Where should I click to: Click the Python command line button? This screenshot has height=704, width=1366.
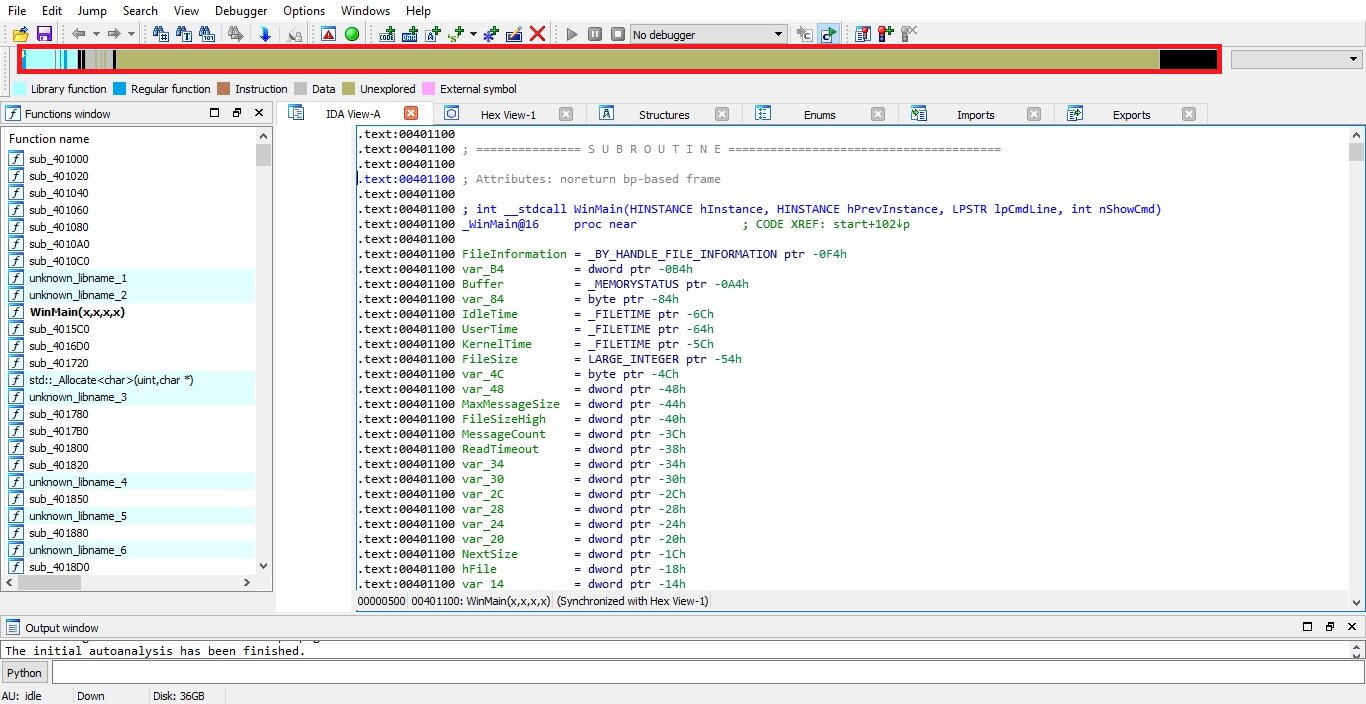pos(25,673)
